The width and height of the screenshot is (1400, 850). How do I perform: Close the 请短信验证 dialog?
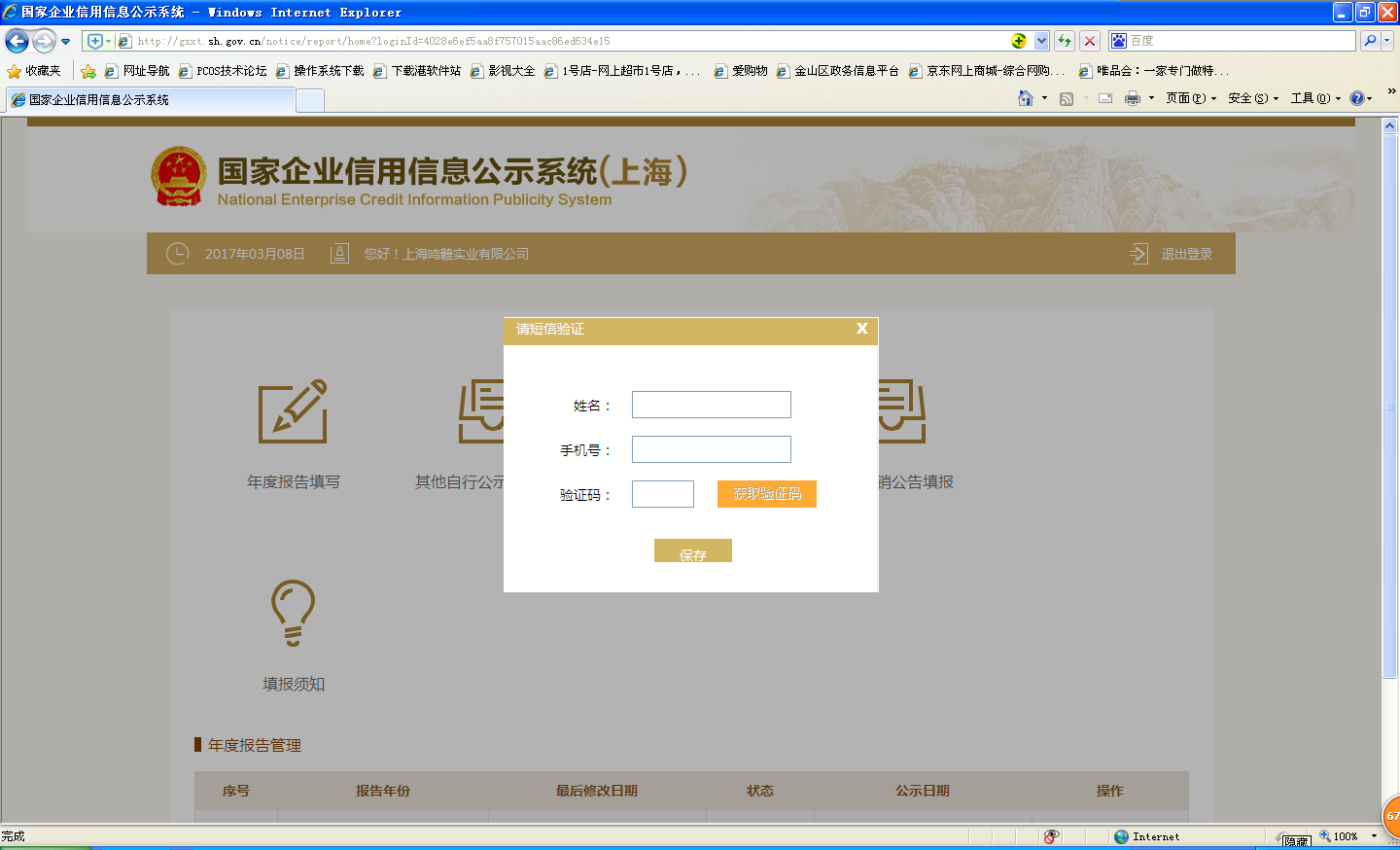[x=861, y=329]
